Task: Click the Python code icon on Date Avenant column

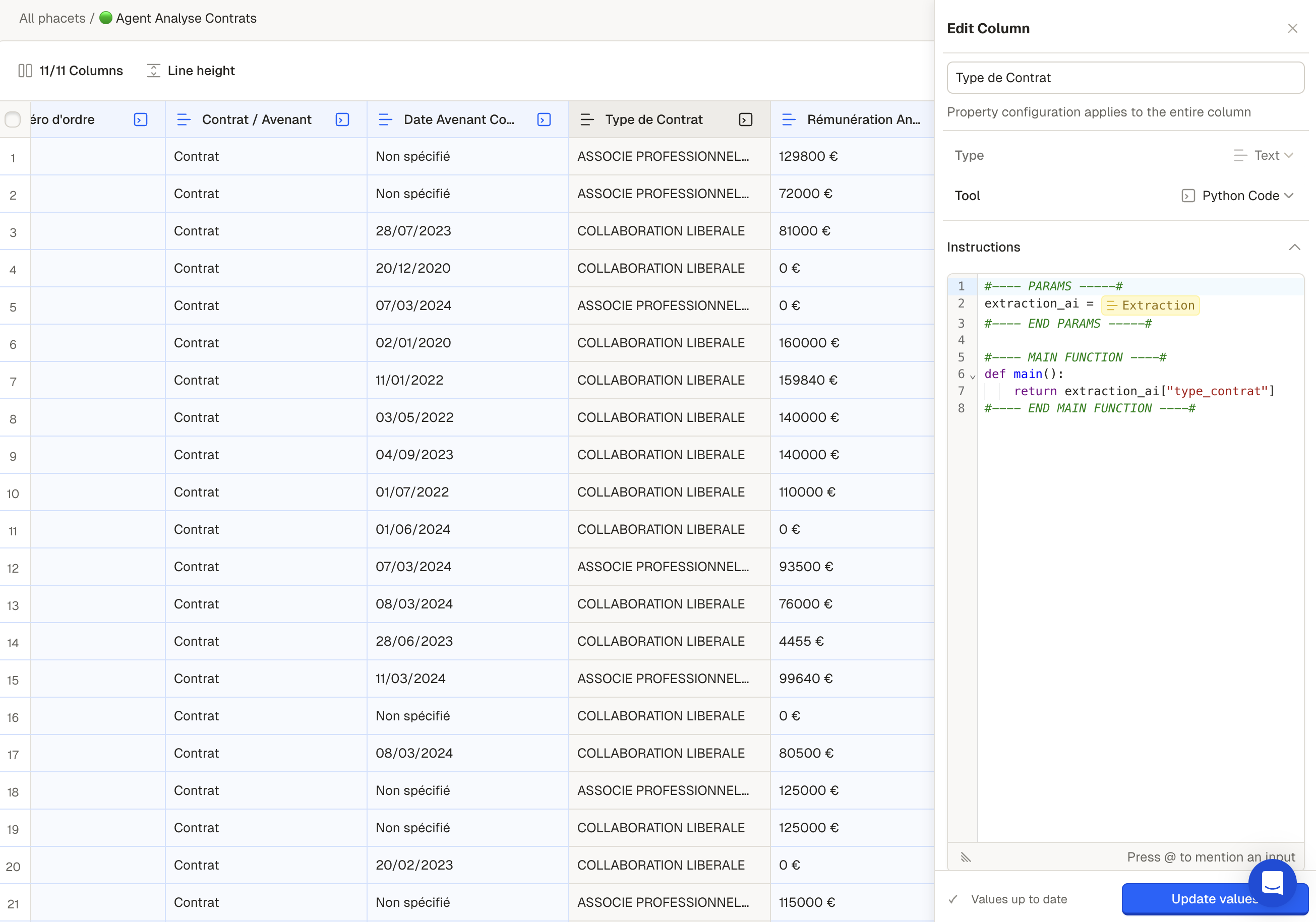Action: click(x=544, y=119)
